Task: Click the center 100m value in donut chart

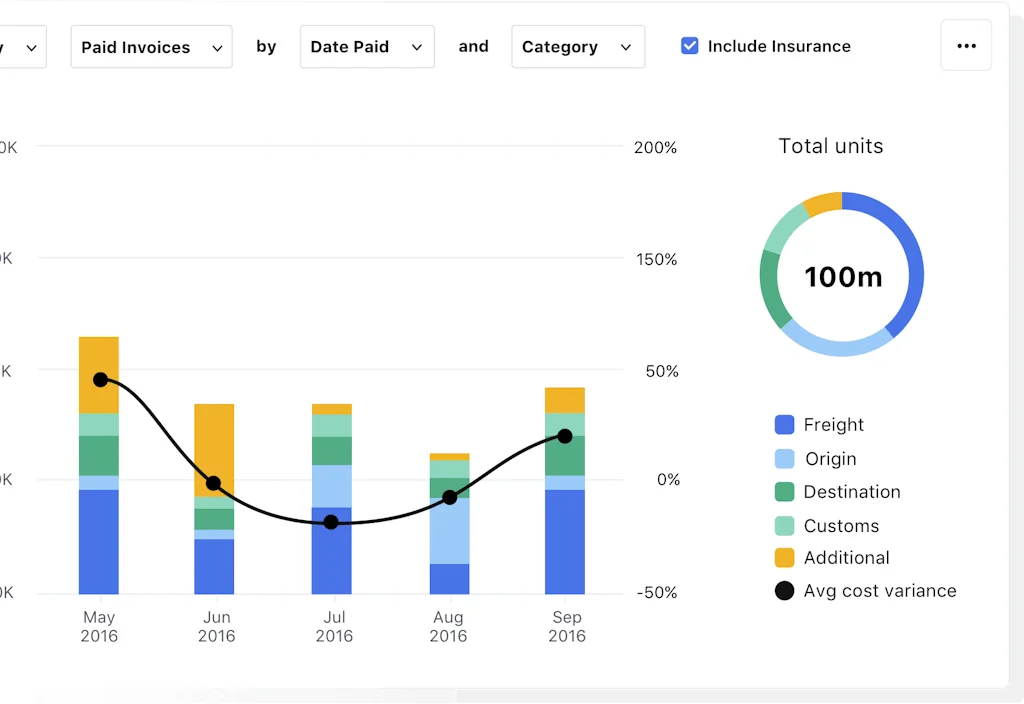Action: (x=841, y=276)
